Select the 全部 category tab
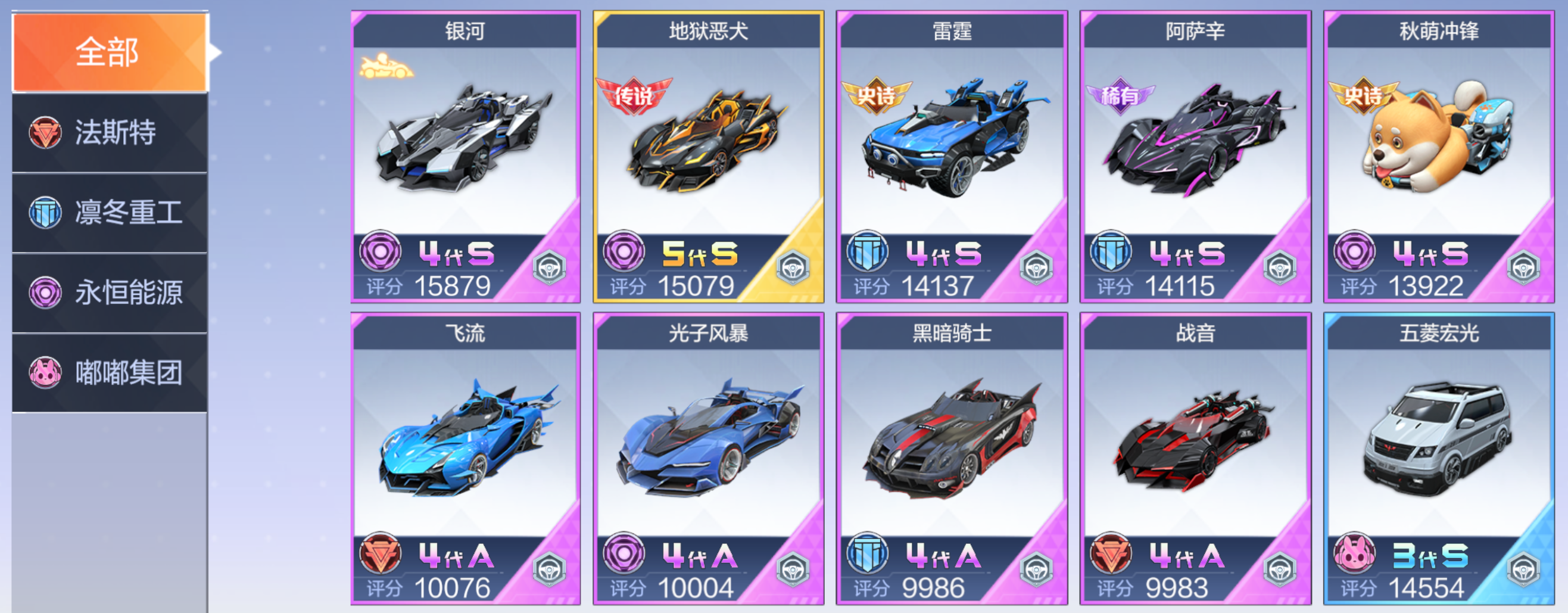The image size is (1568, 613). [x=110, y=52]
